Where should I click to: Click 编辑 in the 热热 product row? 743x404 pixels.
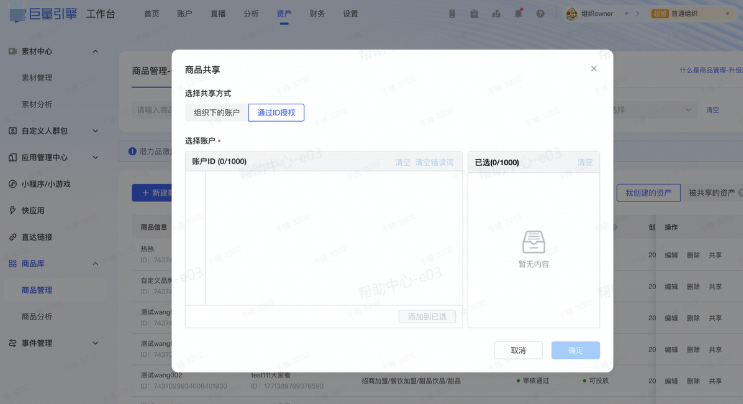click(x=671, y=255)
